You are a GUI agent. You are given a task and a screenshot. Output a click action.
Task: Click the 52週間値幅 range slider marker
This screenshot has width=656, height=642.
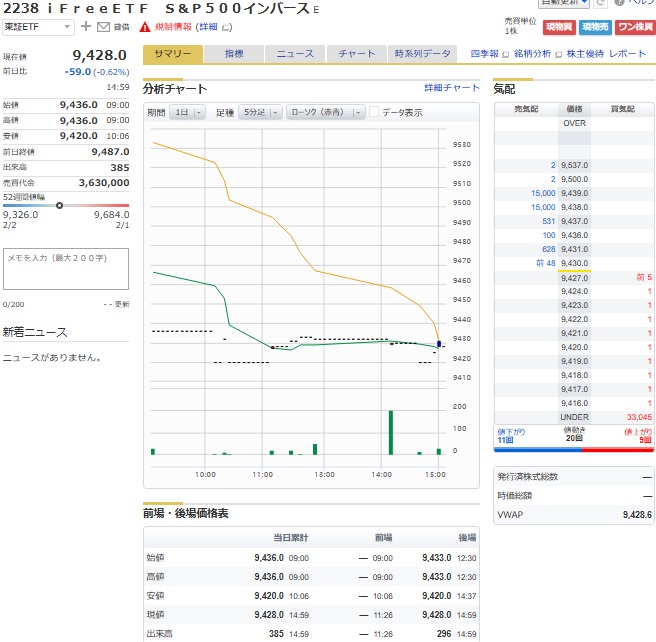coord(59,205)
